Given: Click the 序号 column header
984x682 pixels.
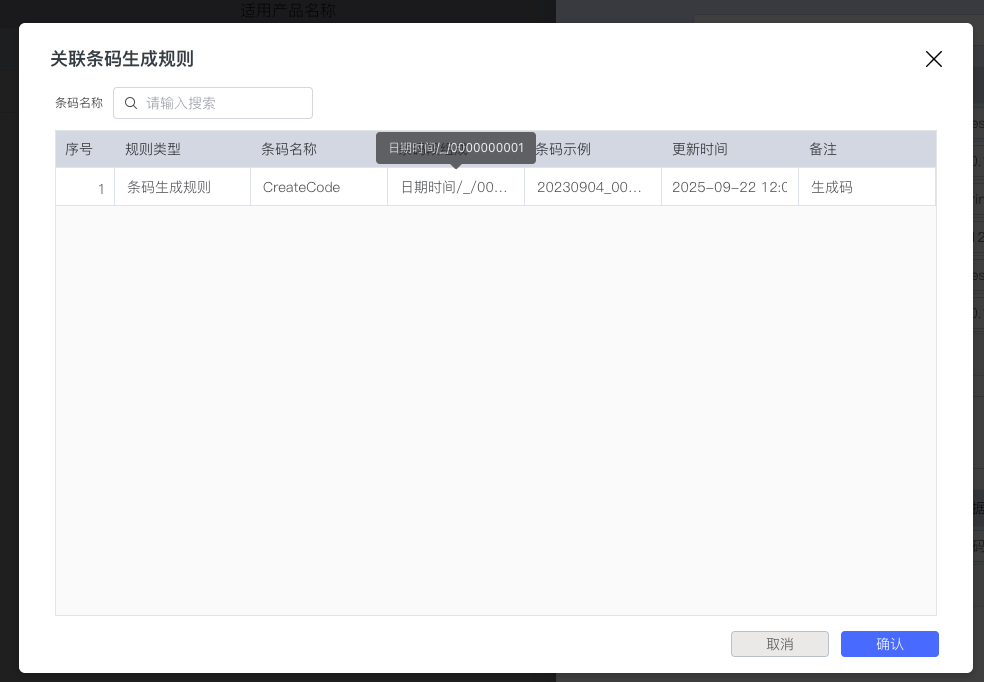Looking at the screenshot, I should [79, 149].
